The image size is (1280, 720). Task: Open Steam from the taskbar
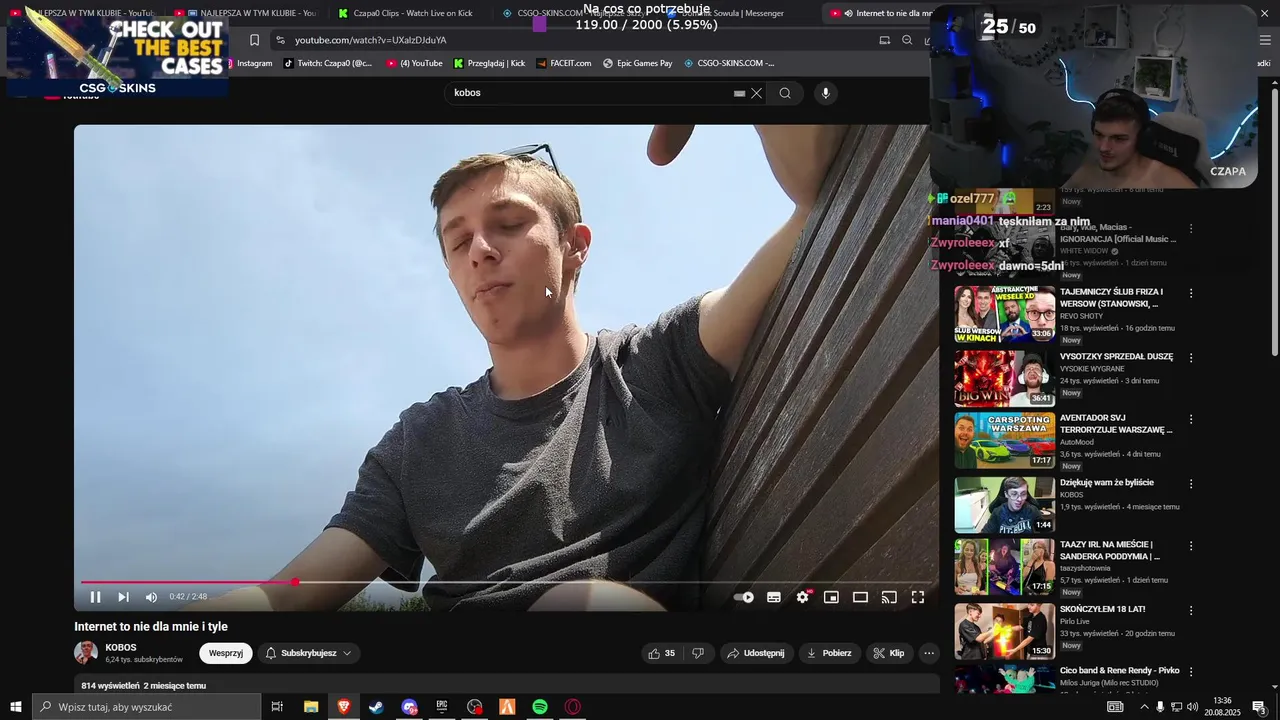click(x=376, y=707)
